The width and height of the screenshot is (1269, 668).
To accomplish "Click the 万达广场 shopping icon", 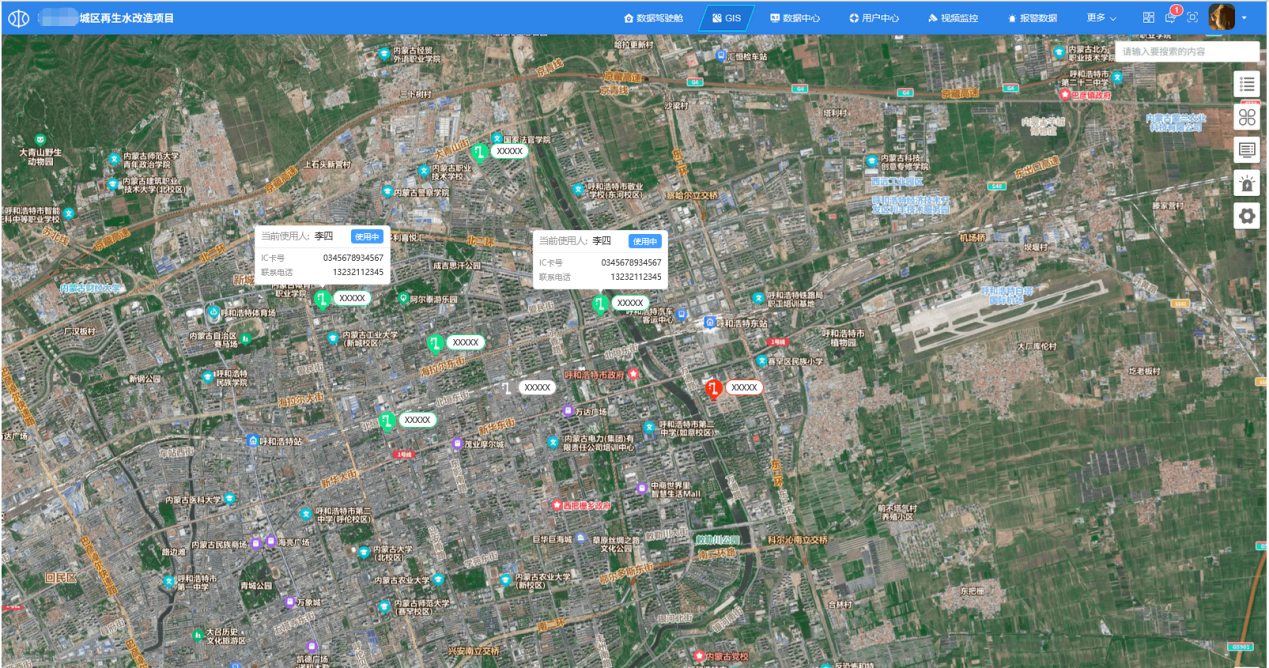I will (x=567, y=411).
